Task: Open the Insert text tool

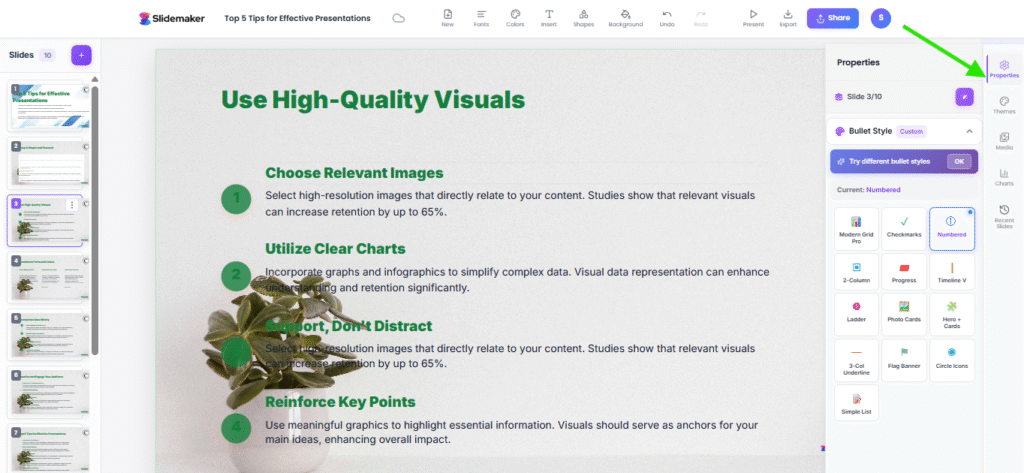Action: pos(549,15)
